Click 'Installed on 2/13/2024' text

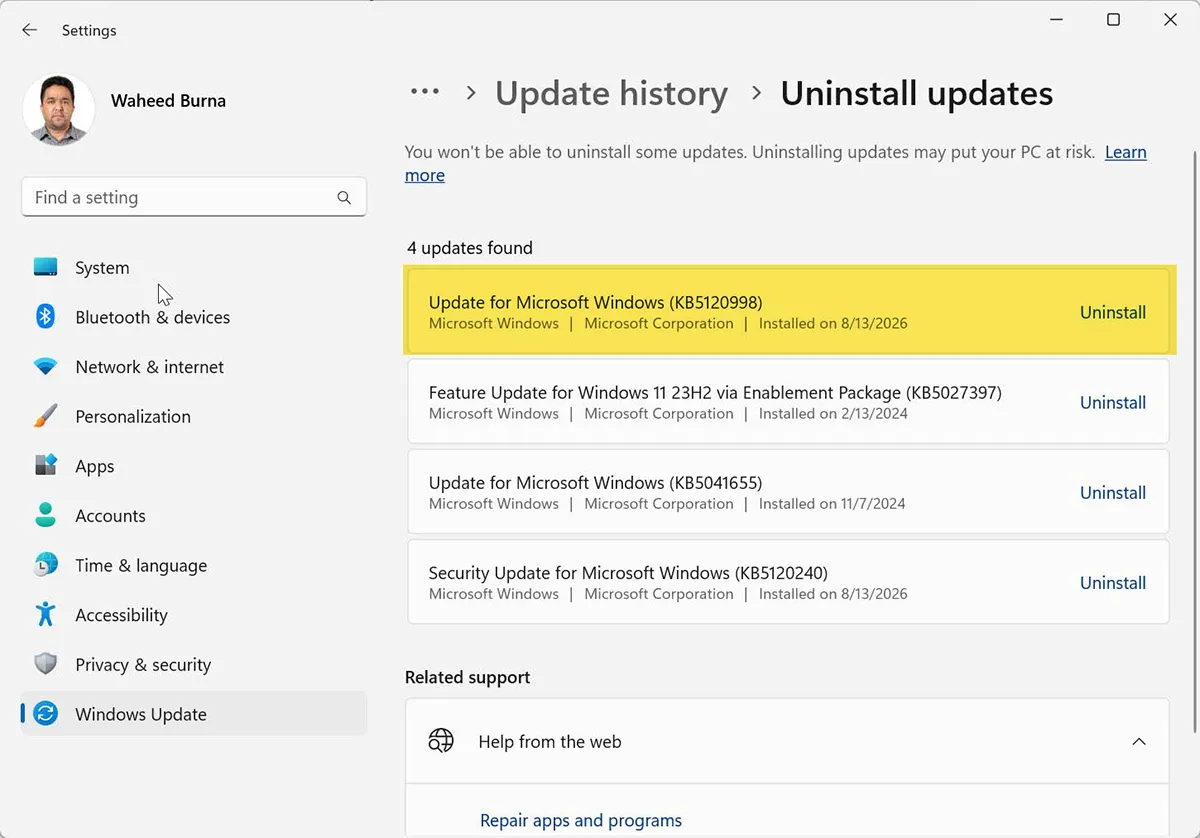[833, 413]
